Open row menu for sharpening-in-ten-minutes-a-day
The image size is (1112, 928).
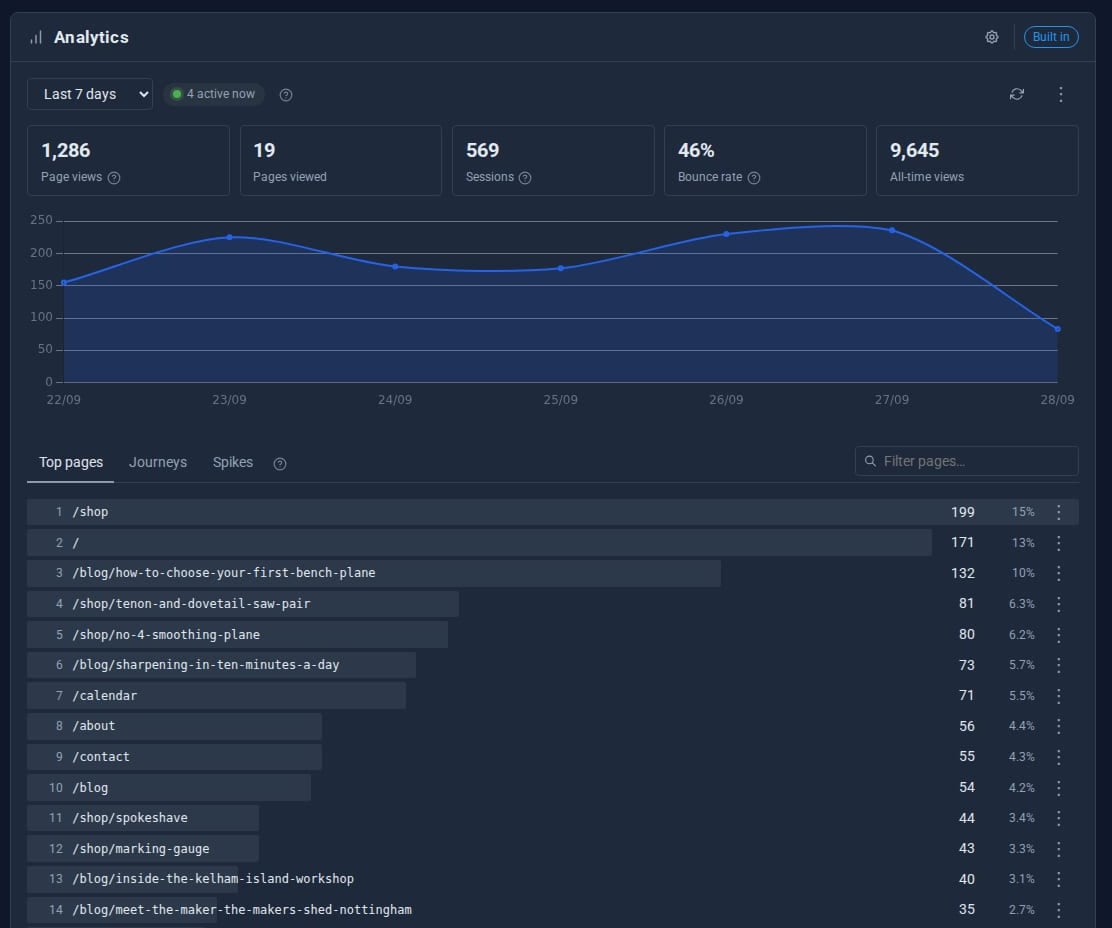coord(1059,665)
